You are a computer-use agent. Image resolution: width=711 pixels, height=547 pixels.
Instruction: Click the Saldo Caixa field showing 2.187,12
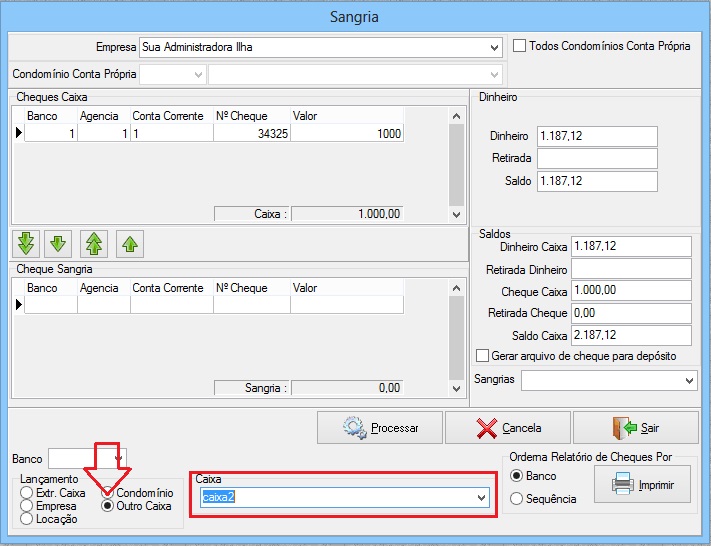pos(631,335)
